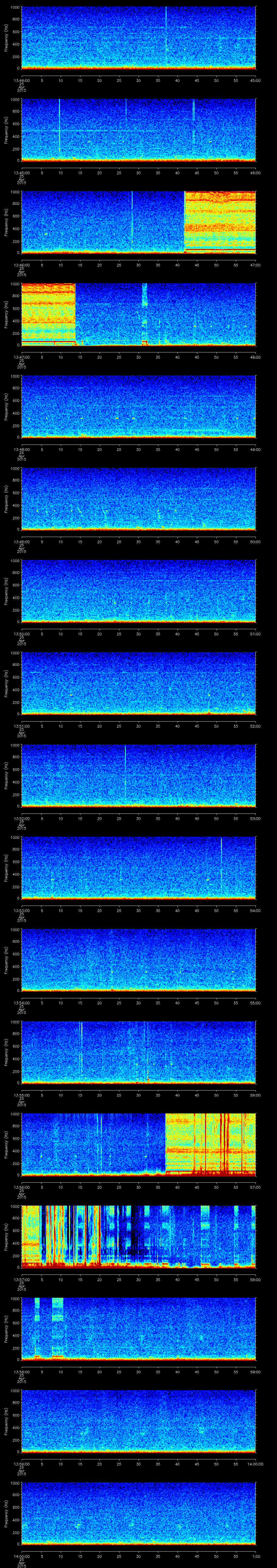Select the 13:55:00 time axis label
Screen dimensions: 277x1568
21,1095
